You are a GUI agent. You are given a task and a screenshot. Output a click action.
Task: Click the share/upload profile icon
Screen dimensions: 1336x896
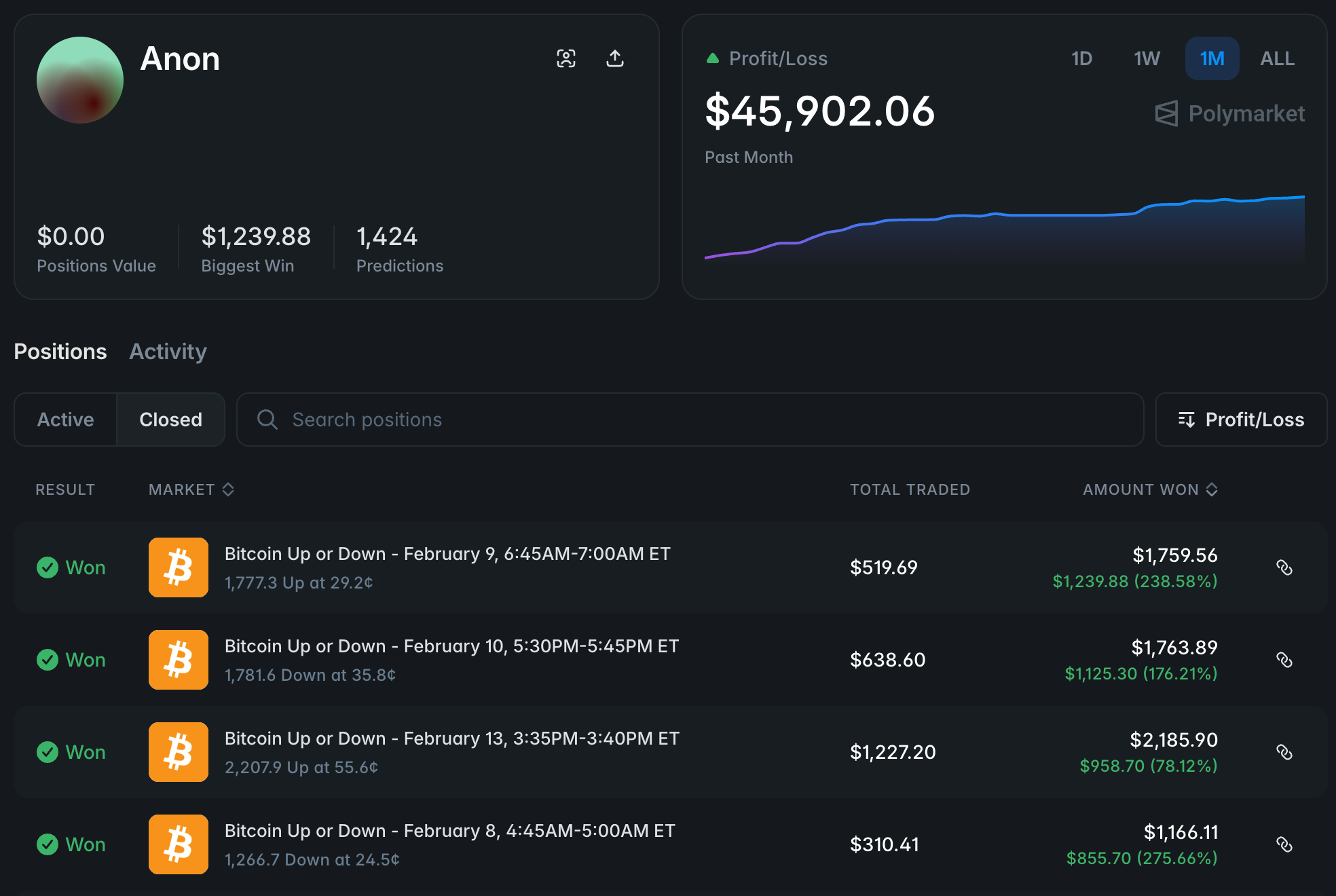(614, 58)
